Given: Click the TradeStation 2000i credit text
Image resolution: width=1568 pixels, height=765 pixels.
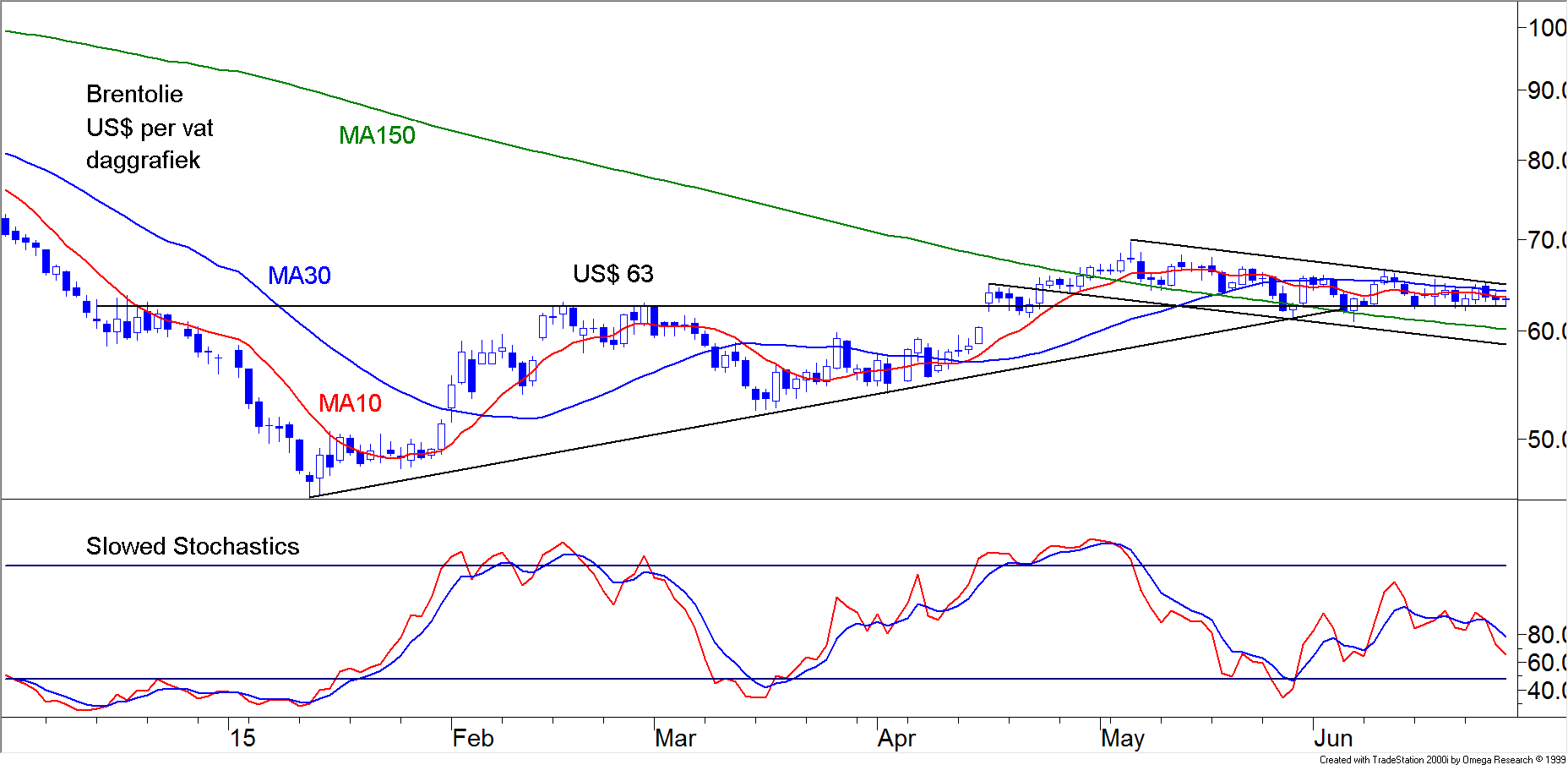Looking at the screenshot, I should 1441,759.
